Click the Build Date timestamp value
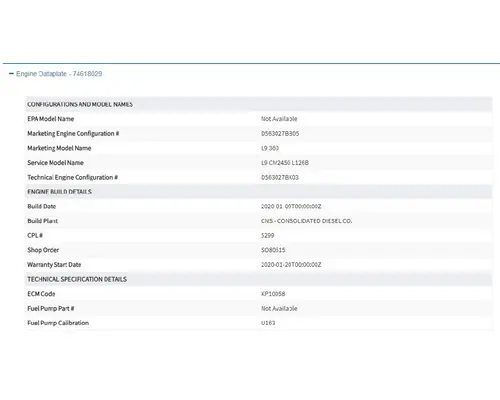This screenshot has height=400, width=500. pyautogui.click(x=291, y=207)
